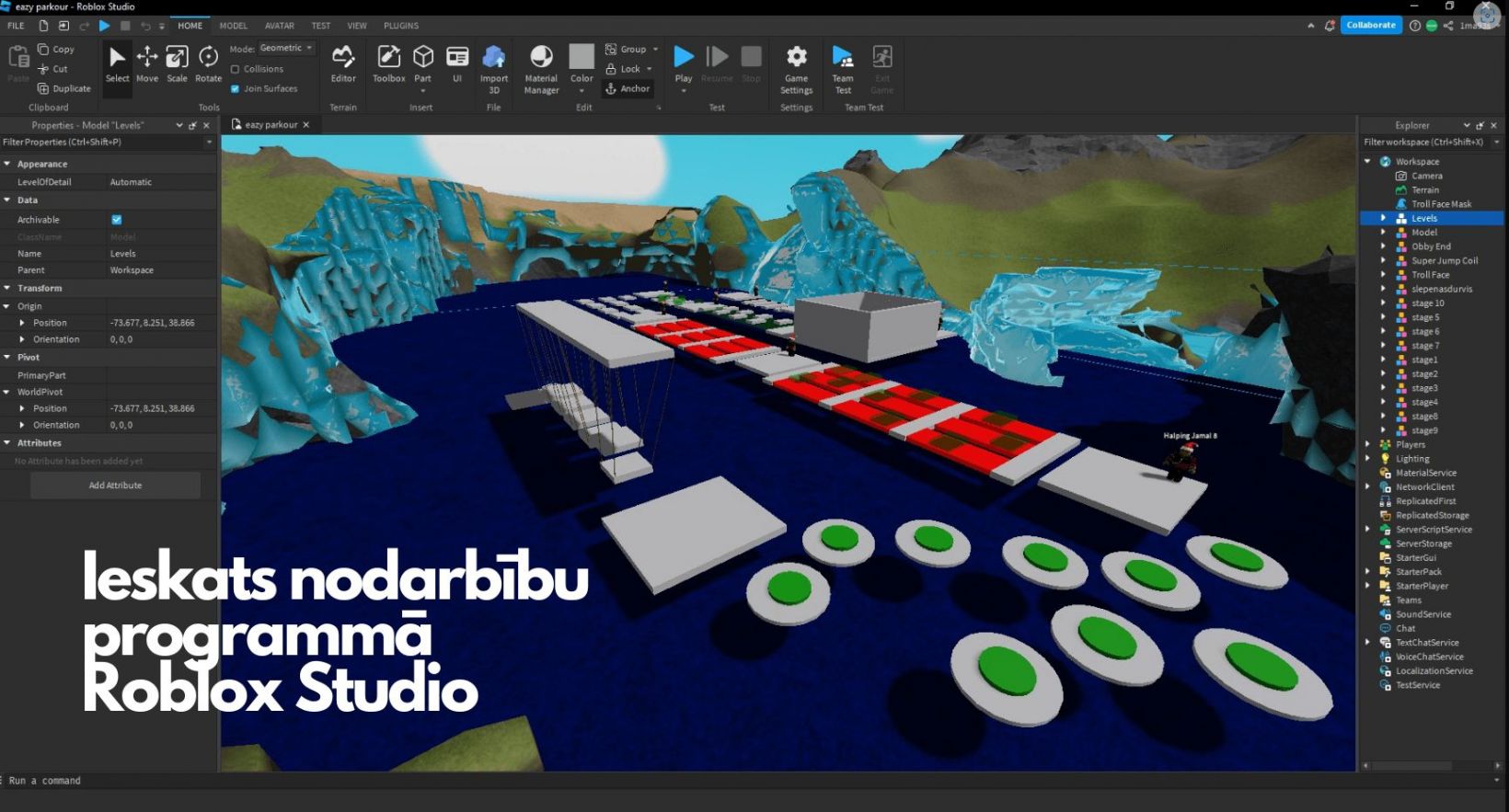Collapse the Workspace tree
The image size is (1509, 812).
[1368, 161]
